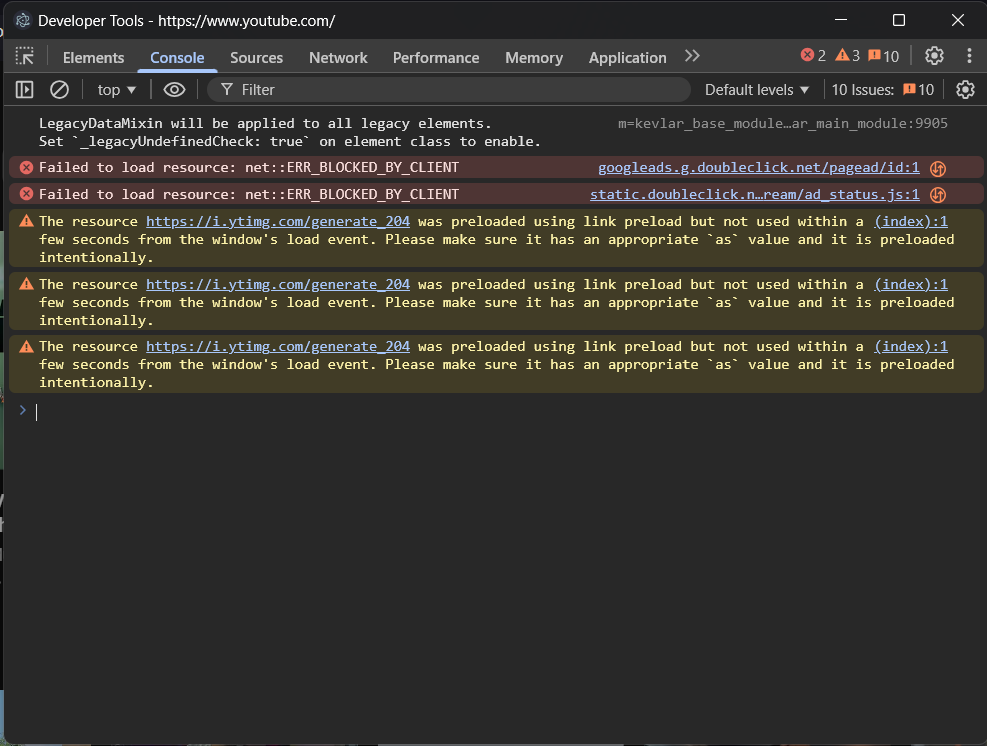Switch to the Network tab
The width and height of the screenshot is (987, 746).
tap(338, 58)
